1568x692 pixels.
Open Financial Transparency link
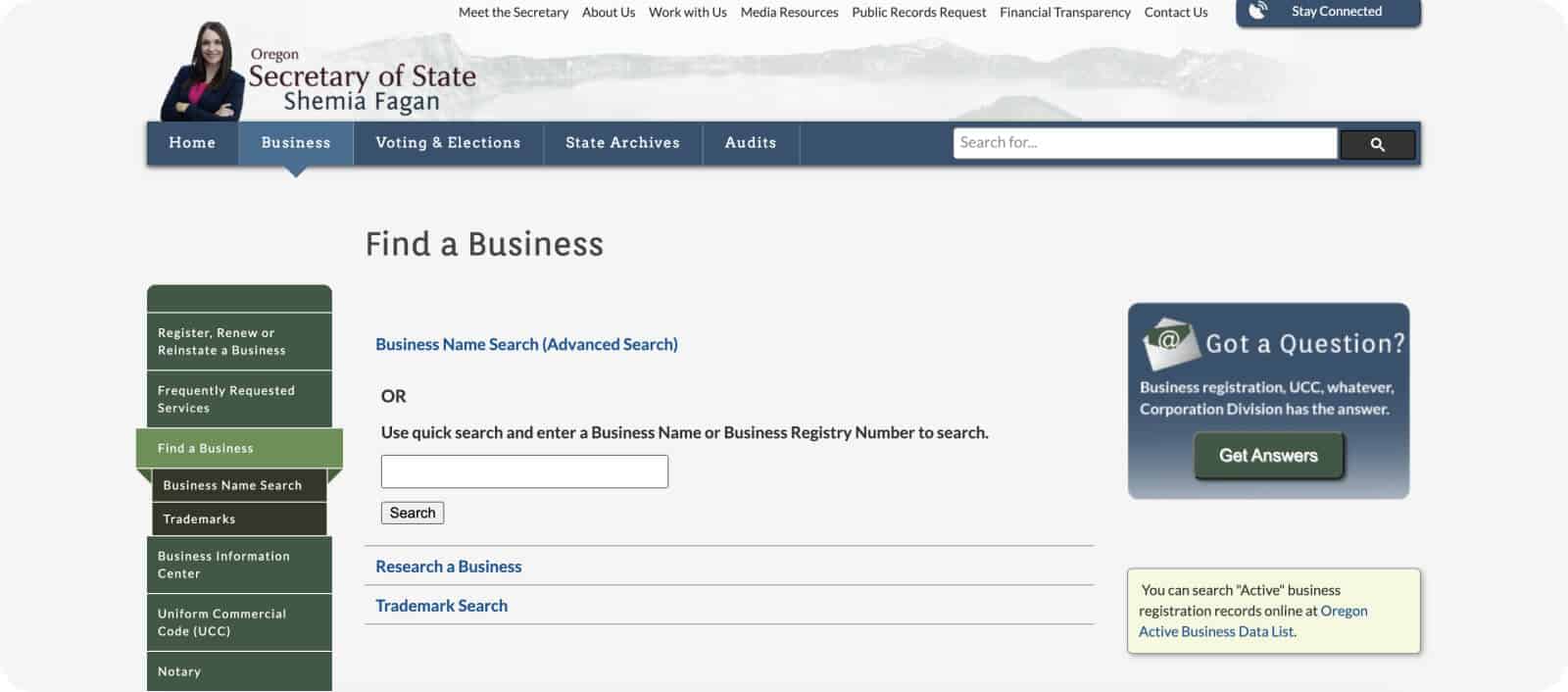[x=1065, y=13]
